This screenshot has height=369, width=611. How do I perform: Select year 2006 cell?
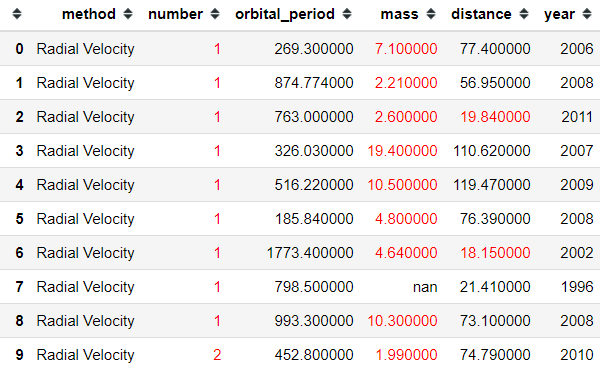coord(577,49)
